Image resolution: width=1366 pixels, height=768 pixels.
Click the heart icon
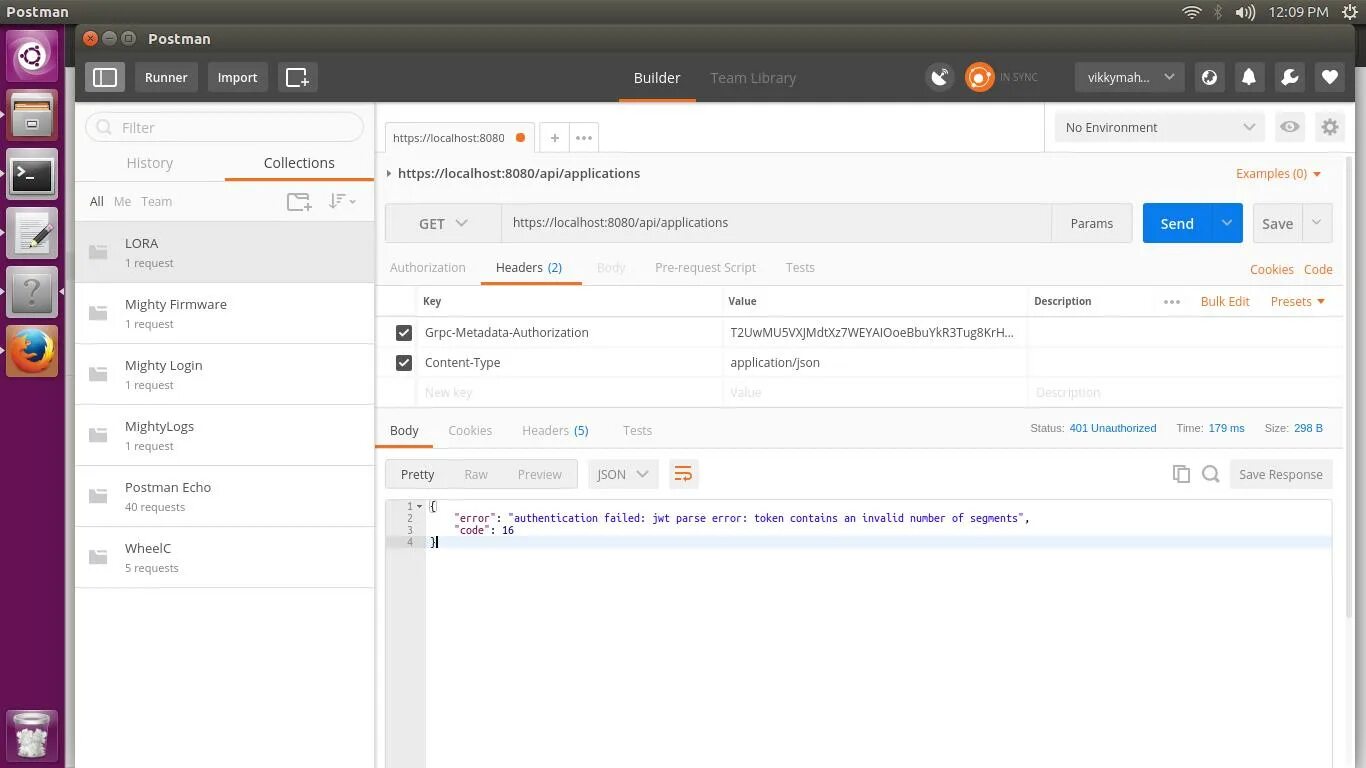[x=1329, y=77]
